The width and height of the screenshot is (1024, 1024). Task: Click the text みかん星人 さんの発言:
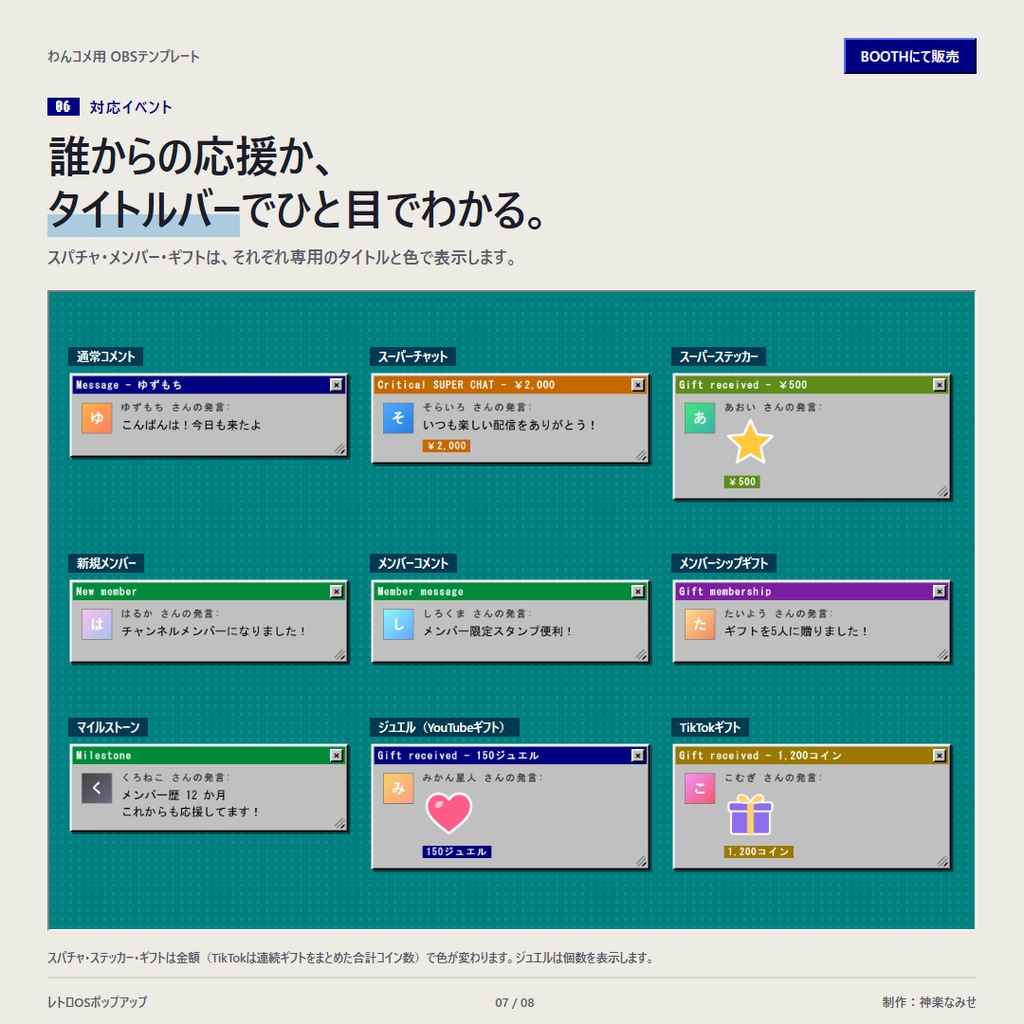click(x=483, y=778)
